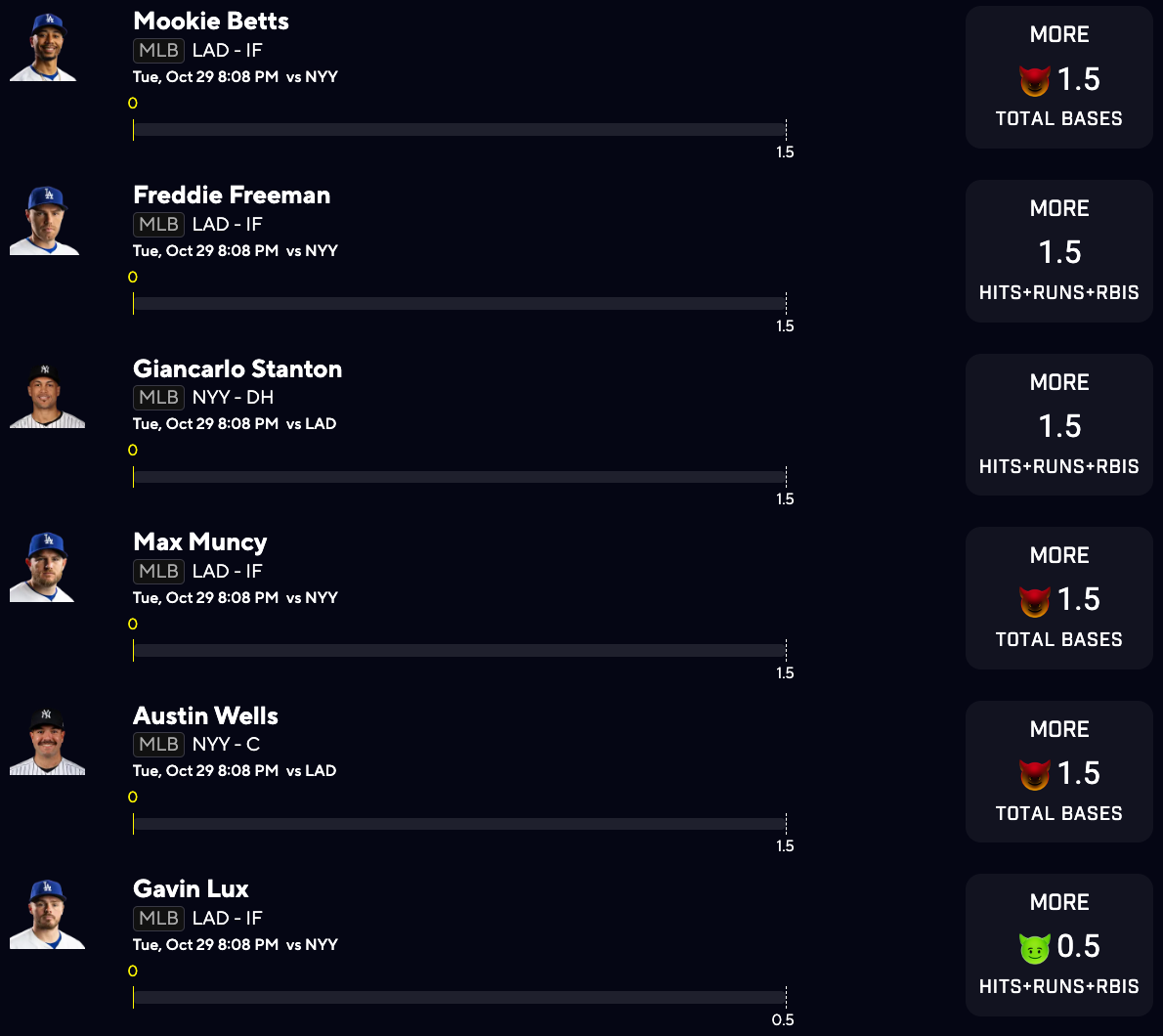1163x1036 pixels.
Task: Click the red demon icon on Mookie Betts' pick
Action: point(1034,80)
